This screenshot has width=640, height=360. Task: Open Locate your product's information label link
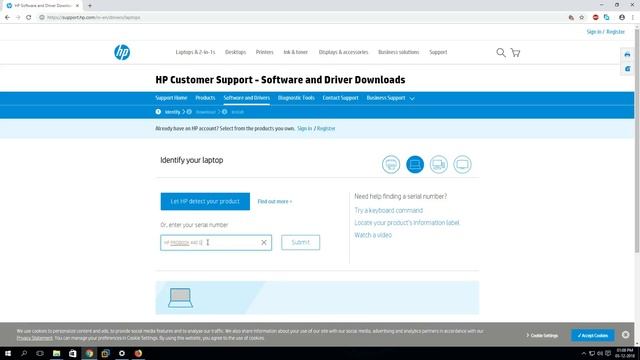point(407,223)
